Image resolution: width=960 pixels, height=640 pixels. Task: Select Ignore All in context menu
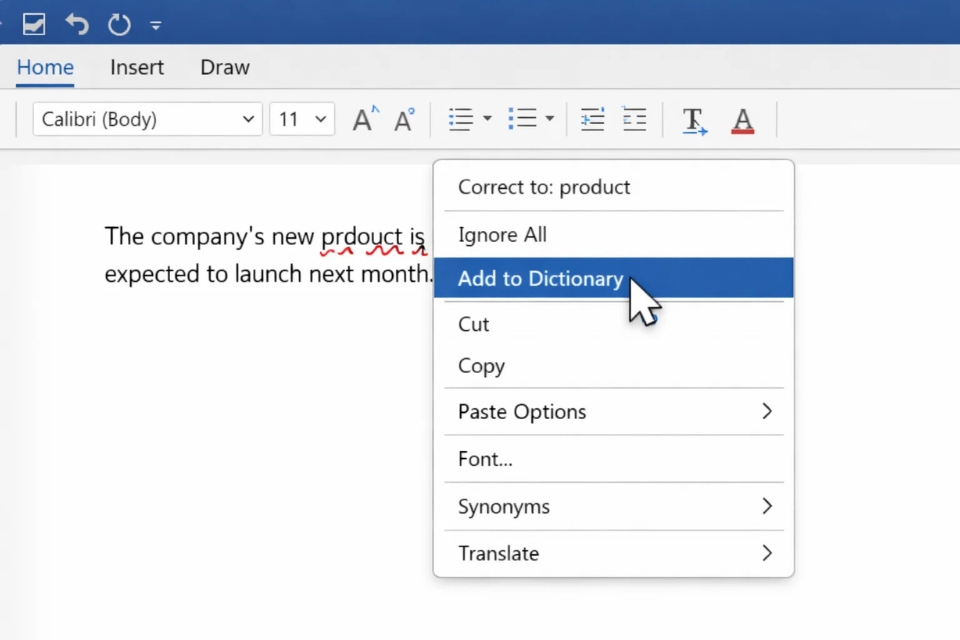point(502,235)
